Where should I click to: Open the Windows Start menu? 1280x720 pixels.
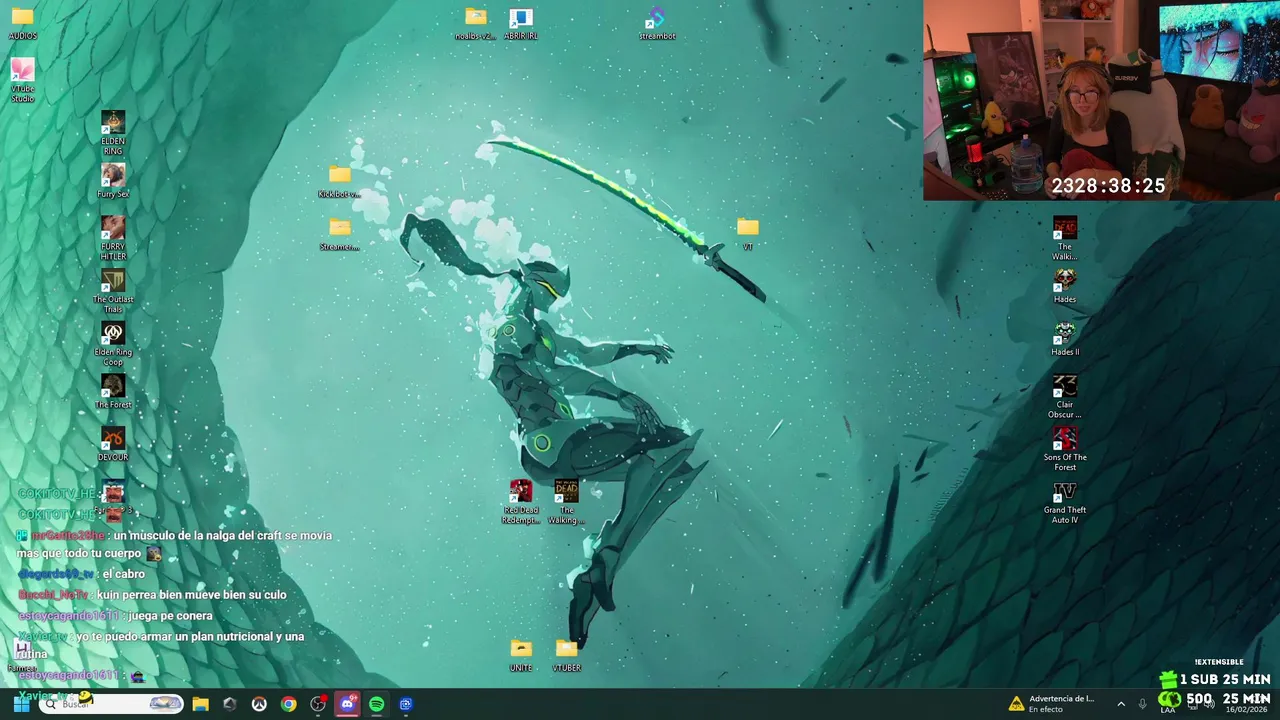pos(21,704)
